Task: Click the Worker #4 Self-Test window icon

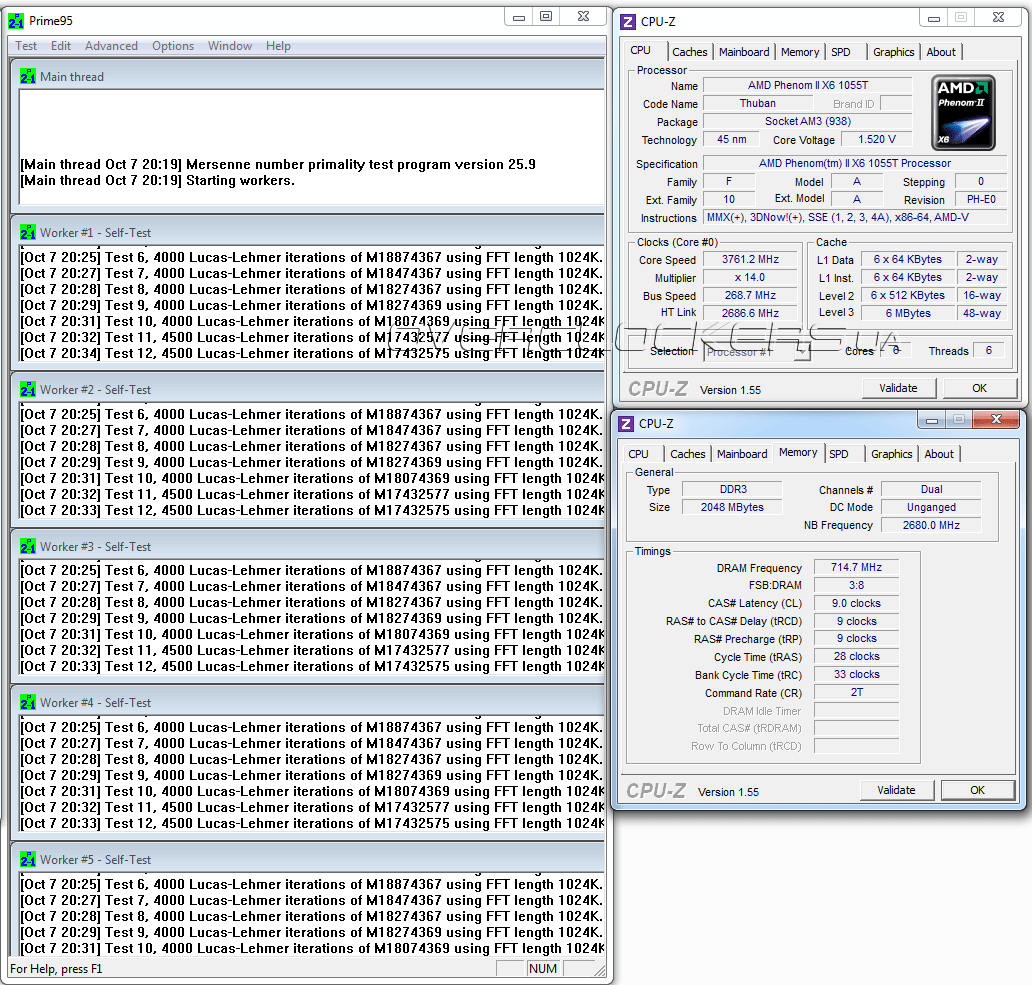Action: [x=28, y=703]
